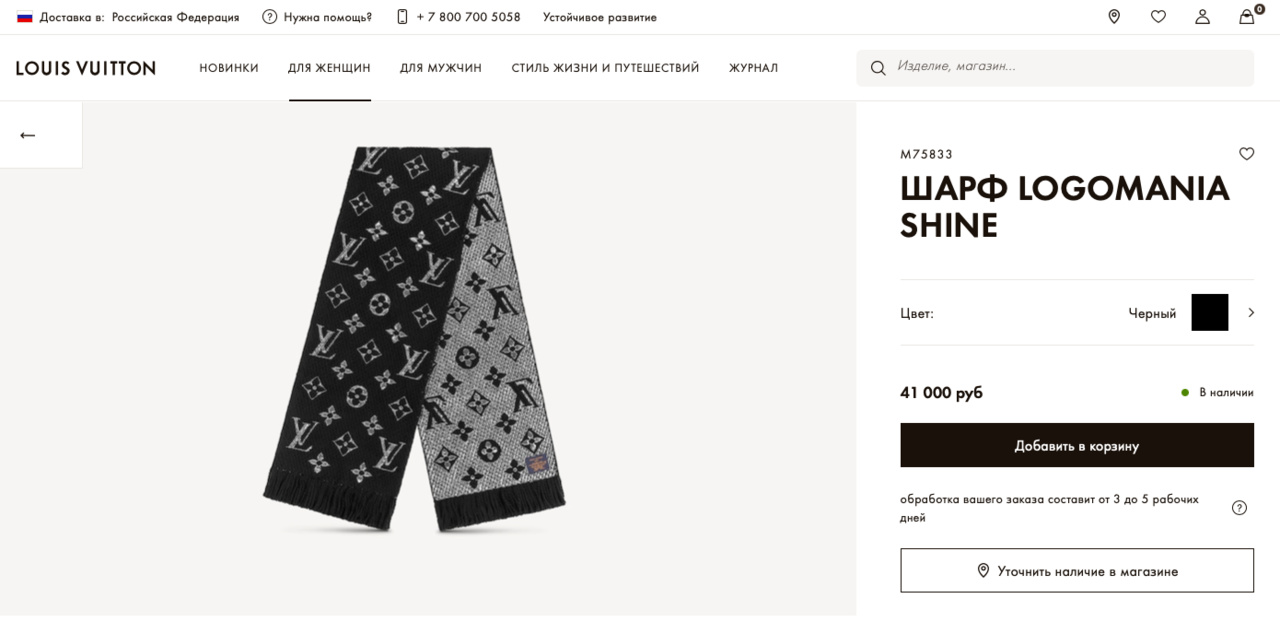
Task: Click the back arrow icon
Action: (28, 135)
